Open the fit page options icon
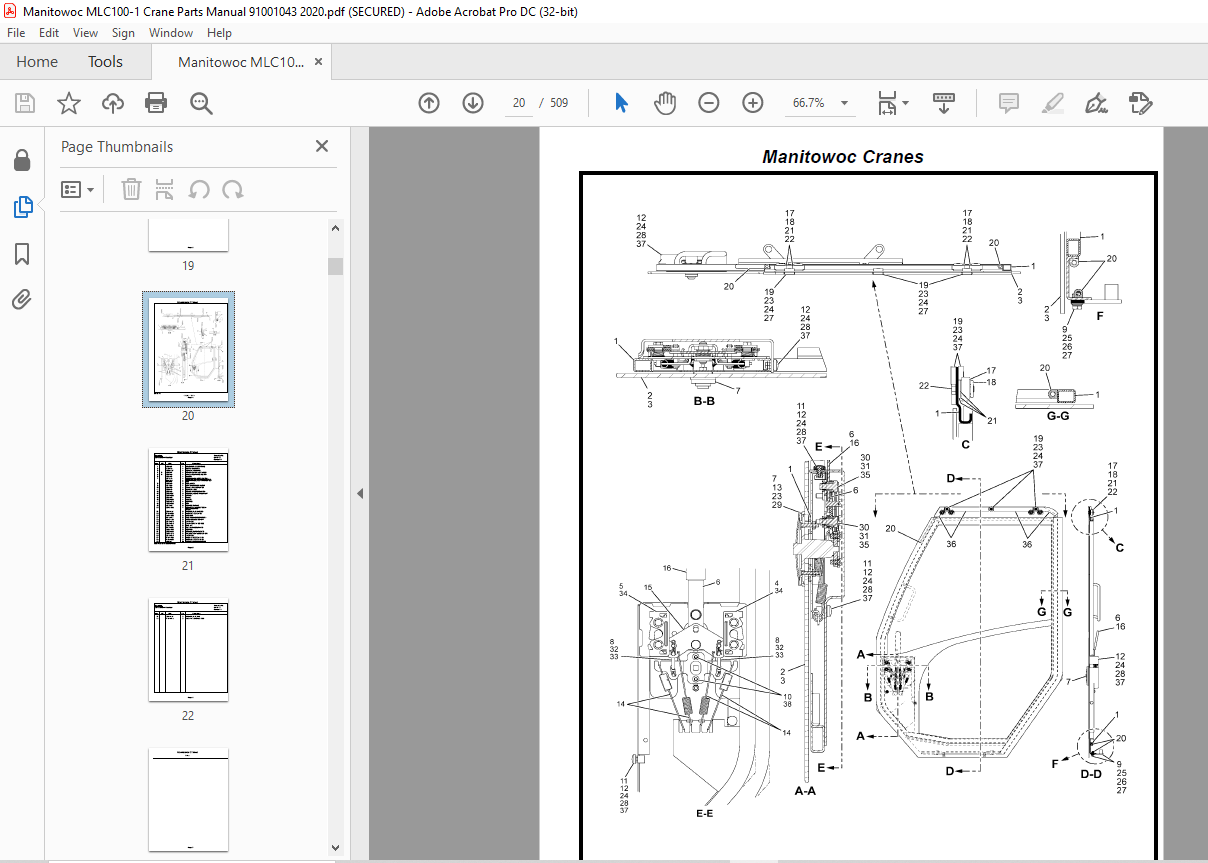Viewport: 1208px width, 863px height. point(887,103)
